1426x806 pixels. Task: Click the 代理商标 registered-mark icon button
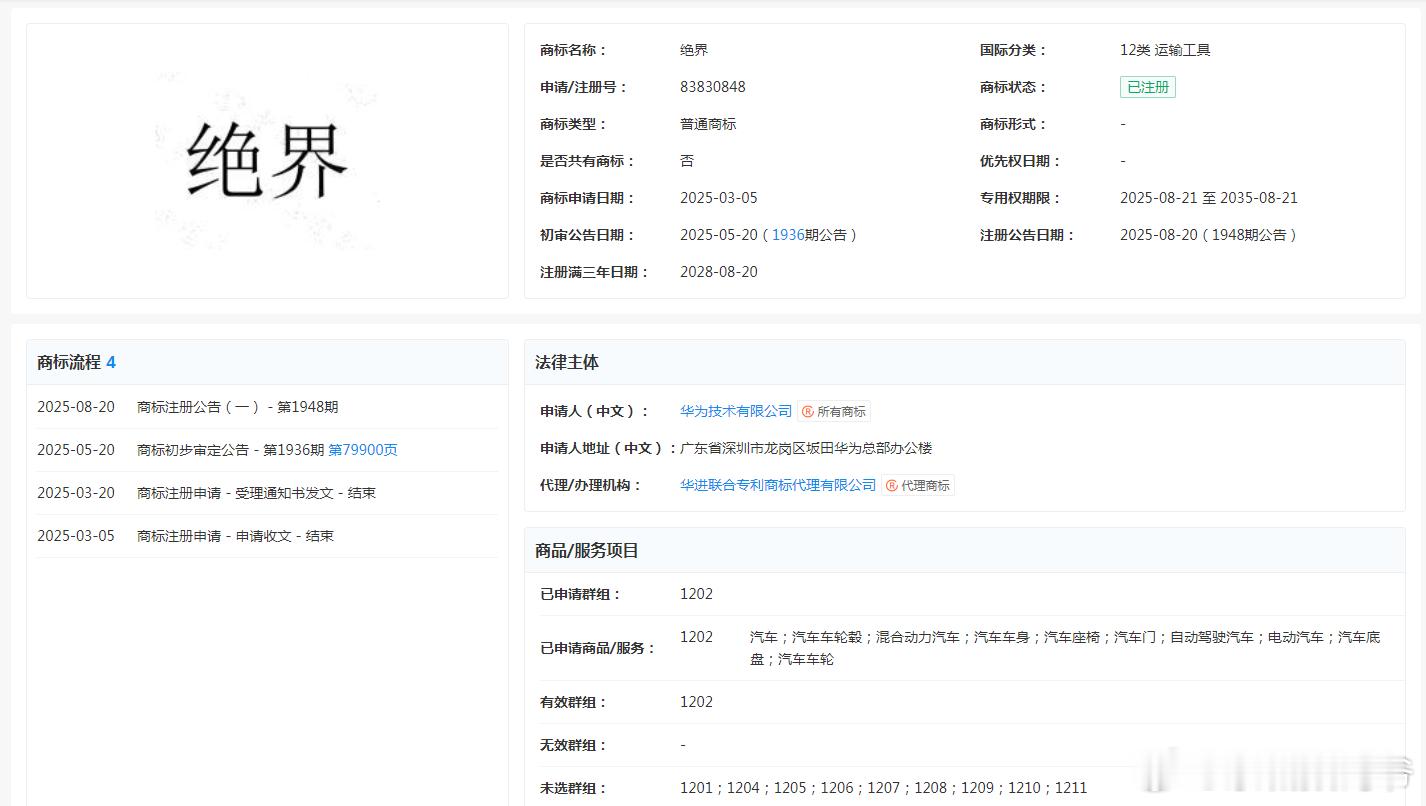coord(918,485)
